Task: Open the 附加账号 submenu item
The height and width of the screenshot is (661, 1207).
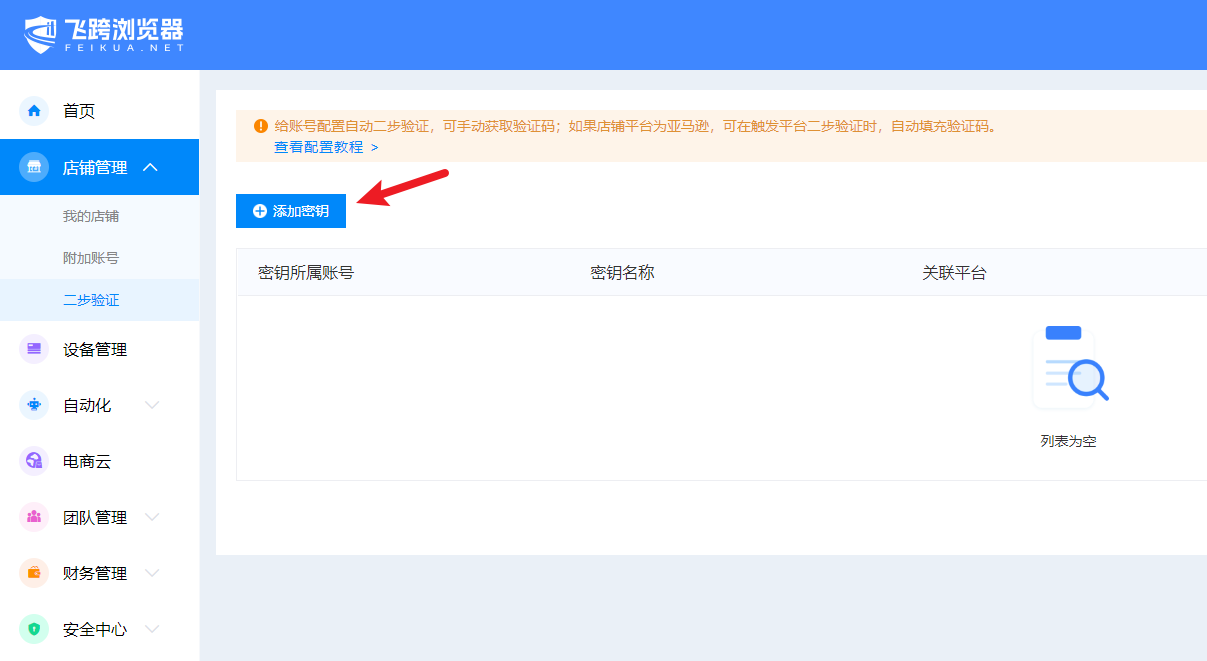Action: click(x=91, y=258)
